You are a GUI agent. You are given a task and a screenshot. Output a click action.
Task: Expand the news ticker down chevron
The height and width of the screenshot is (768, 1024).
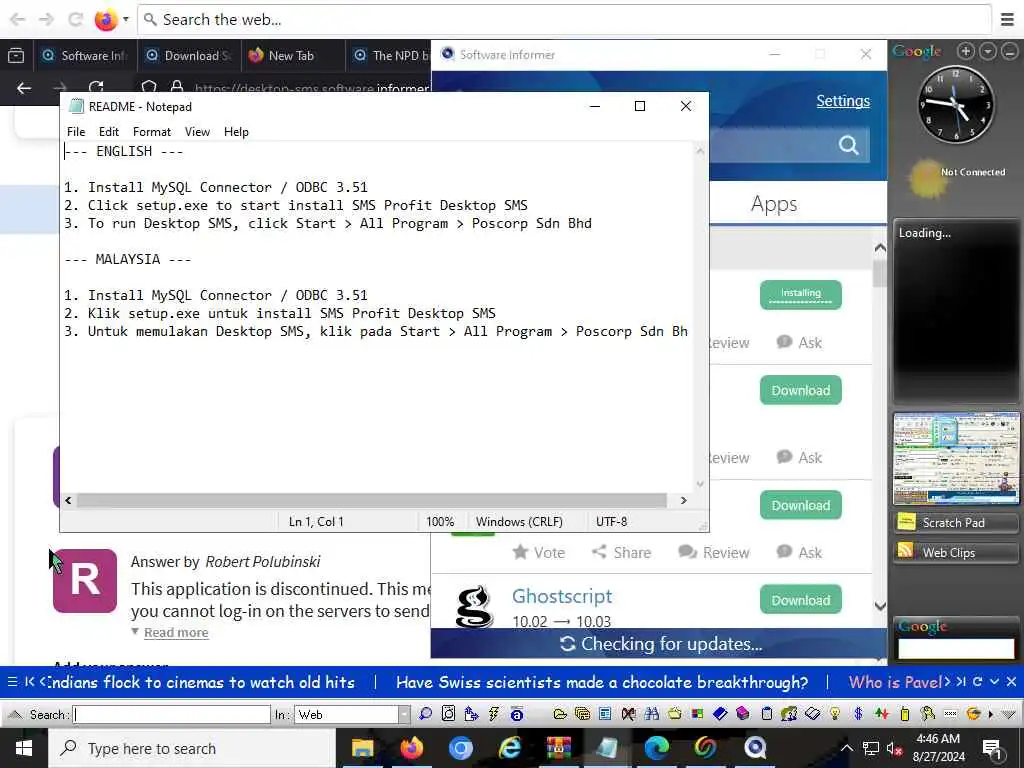[x=994, y=682]
